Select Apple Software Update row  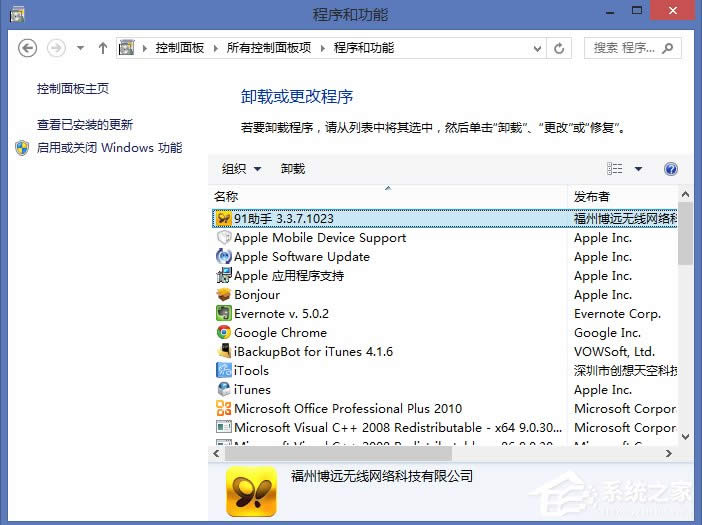pyautogui.click(x=445, y=256)
